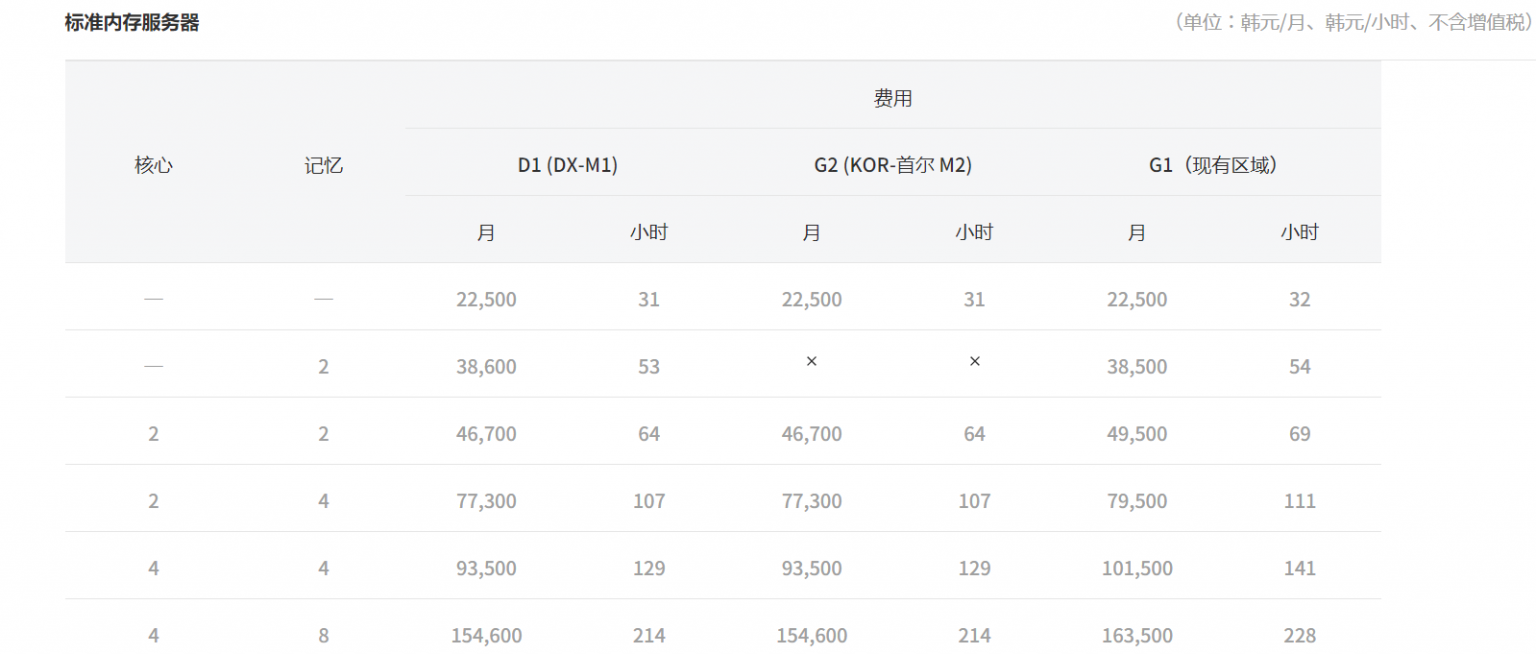Screen dimensions: 1536x654
Task: Click the × mark under G2 hourly column
Action: coord(974,361)
